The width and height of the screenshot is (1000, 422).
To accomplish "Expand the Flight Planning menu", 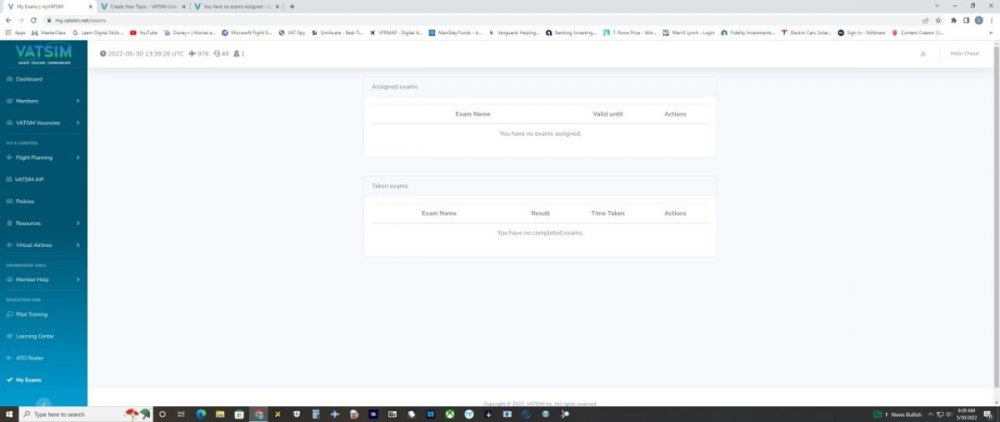I will point(43,157).
